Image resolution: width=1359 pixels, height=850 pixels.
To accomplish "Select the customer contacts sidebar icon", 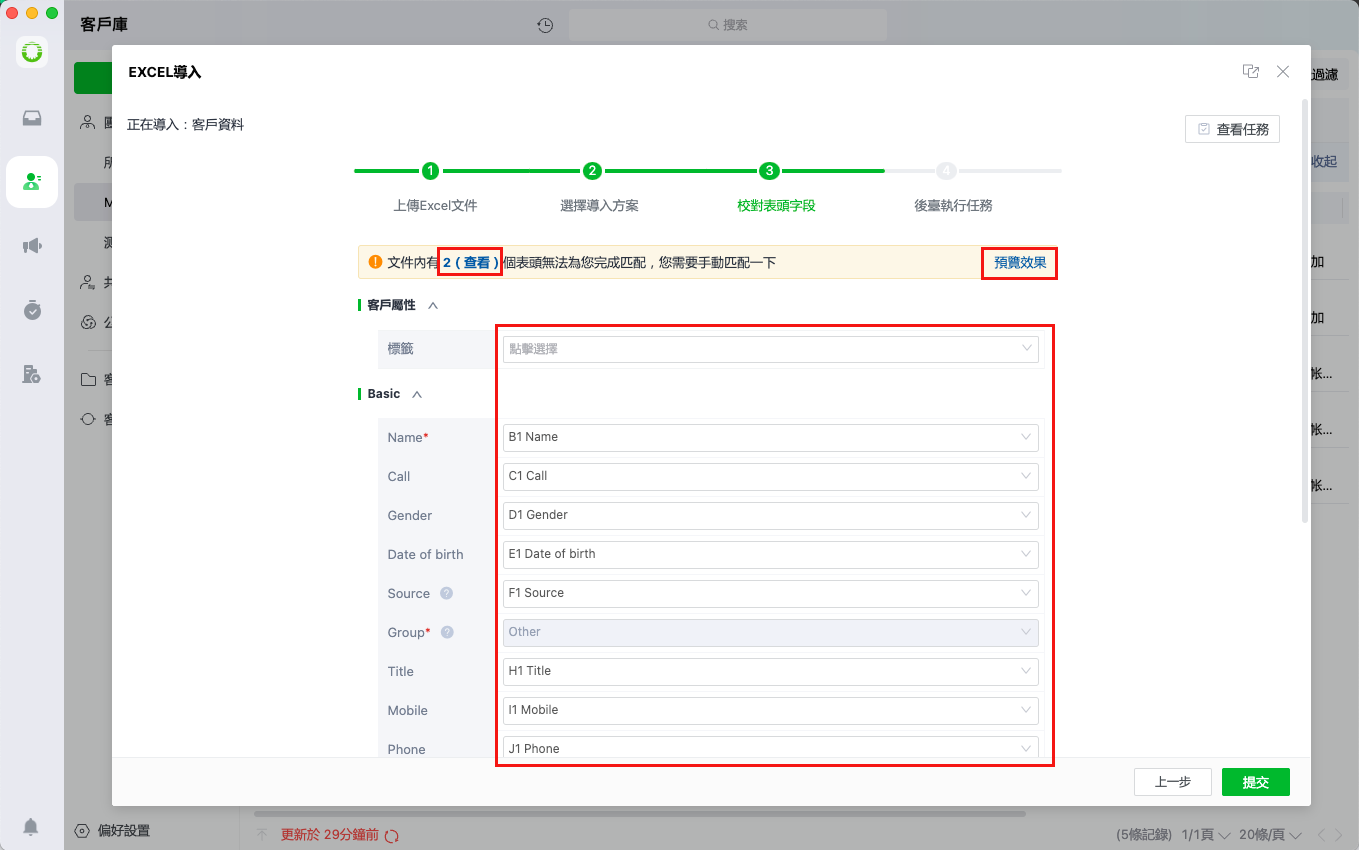I will pyautogui.click(x=32, y=181).
